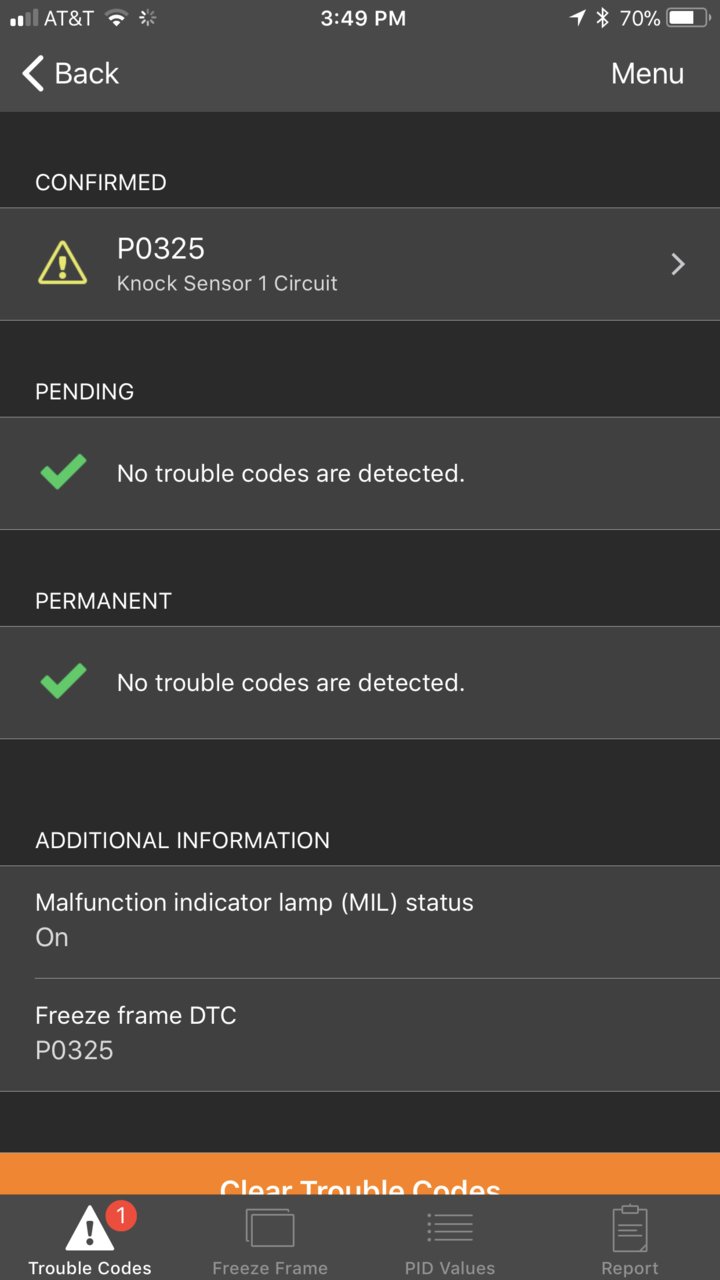The image size is (720, 1280).
Task: Switch to the PID Values tab label
Action: pos(450,1268)
